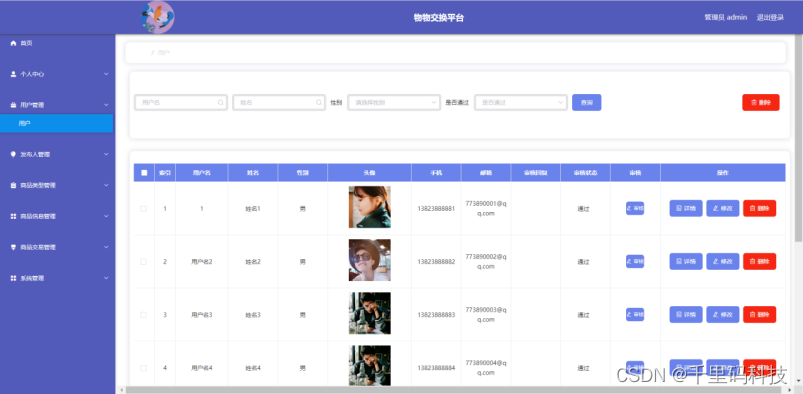Expand the 商品信息管理 menu chevron
This screenshot has height=394, width=803.
click(x=106, y=216)
